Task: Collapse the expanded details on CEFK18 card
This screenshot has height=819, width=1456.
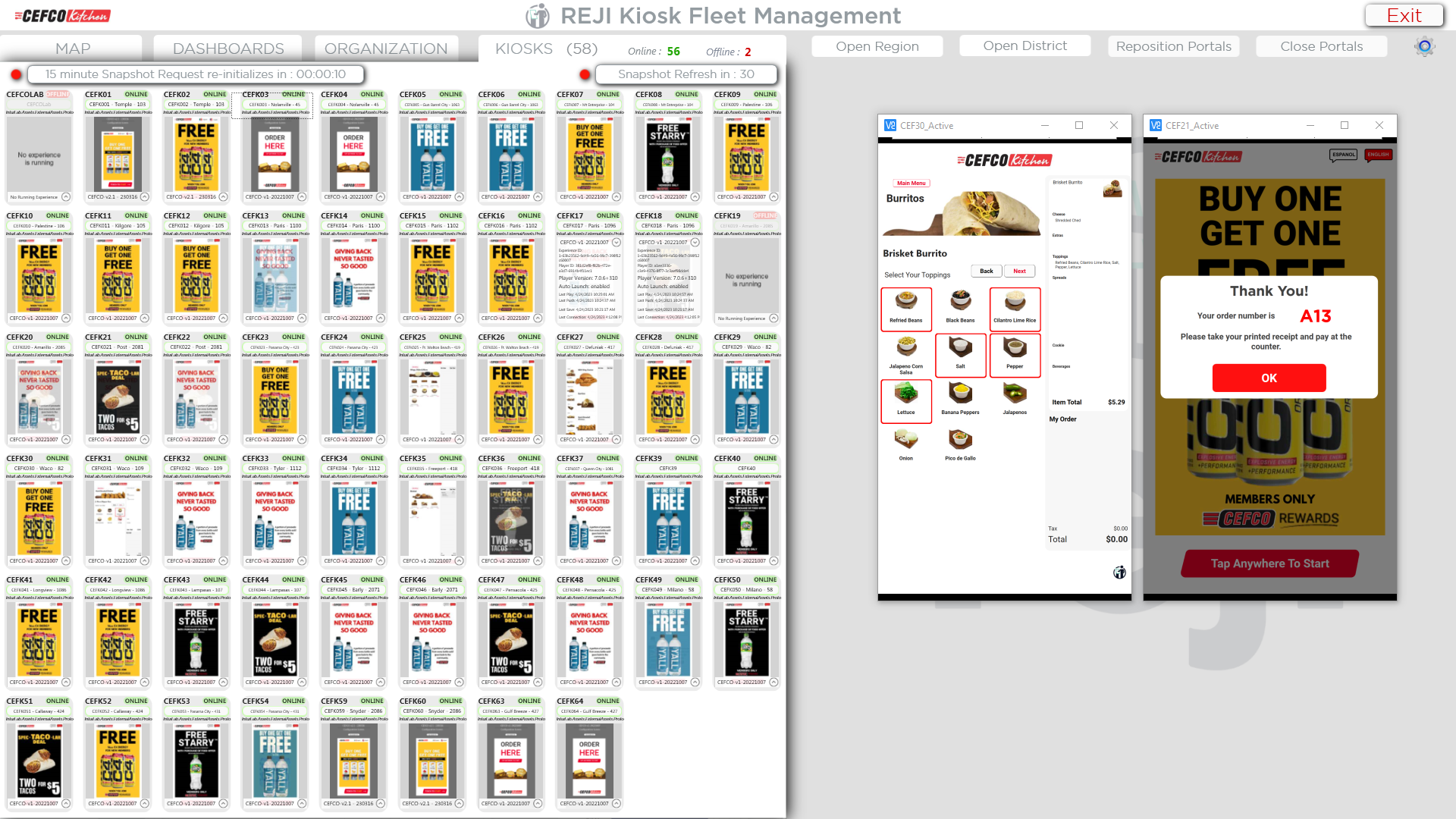Action: tap(695, 243)
